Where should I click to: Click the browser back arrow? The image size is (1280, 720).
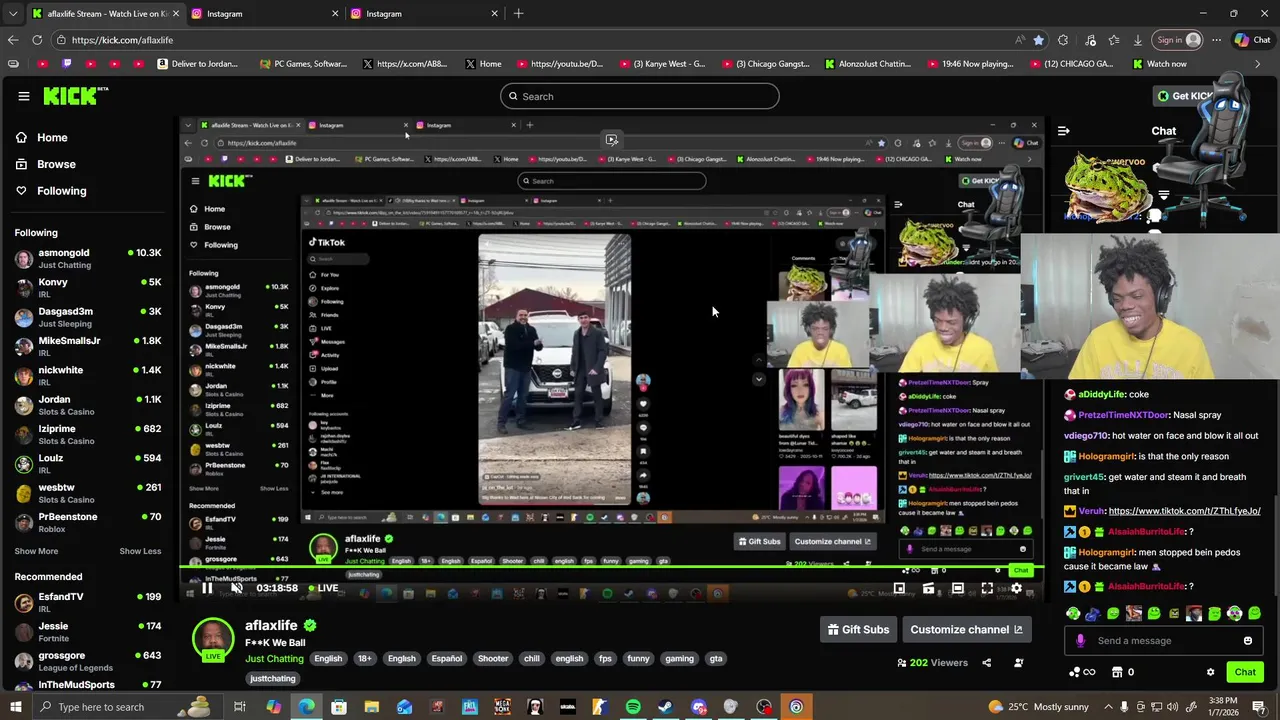click(12, 40)
